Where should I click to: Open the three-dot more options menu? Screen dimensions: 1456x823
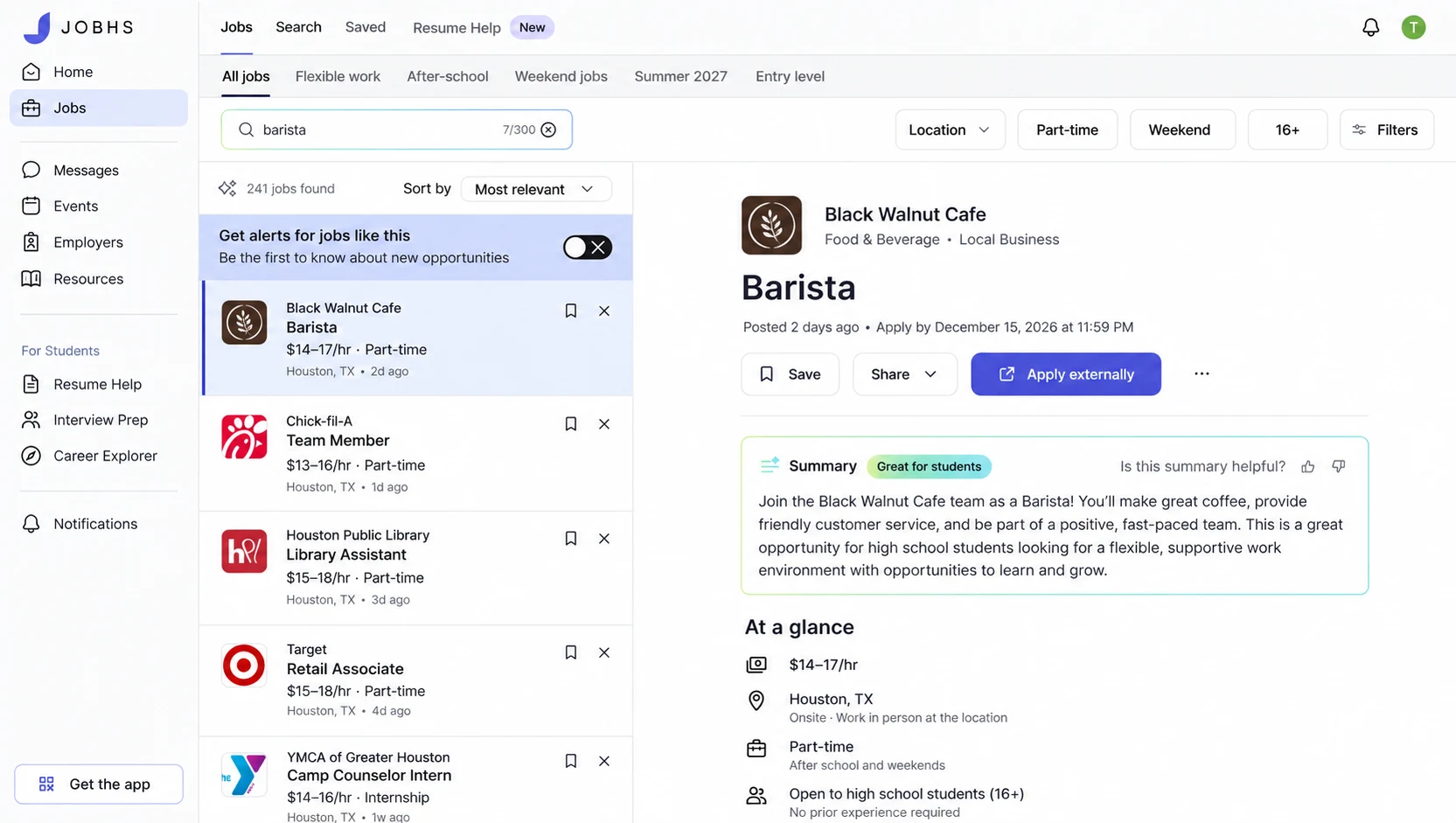pyautogui.click(x=1202, y=374)
